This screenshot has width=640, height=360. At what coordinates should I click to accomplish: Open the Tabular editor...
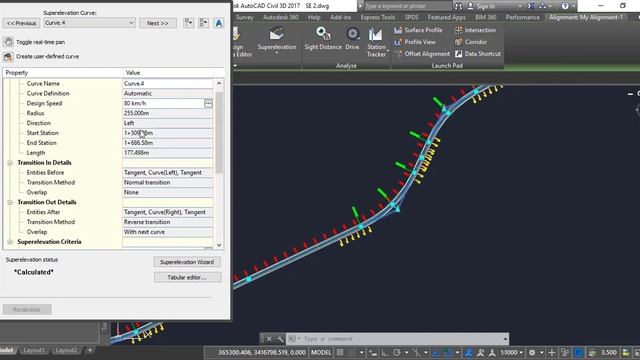(187, 277)
